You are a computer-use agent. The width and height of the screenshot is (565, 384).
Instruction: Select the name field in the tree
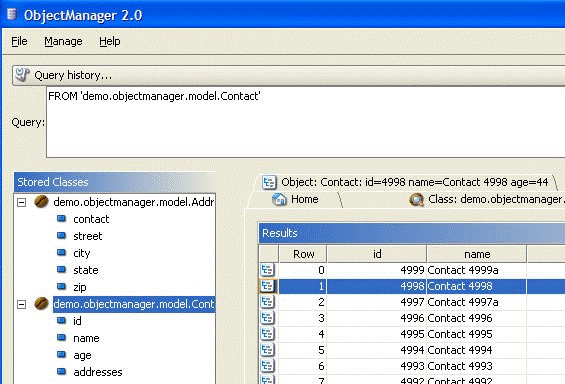pyautogui.click(x=86, y=338)
